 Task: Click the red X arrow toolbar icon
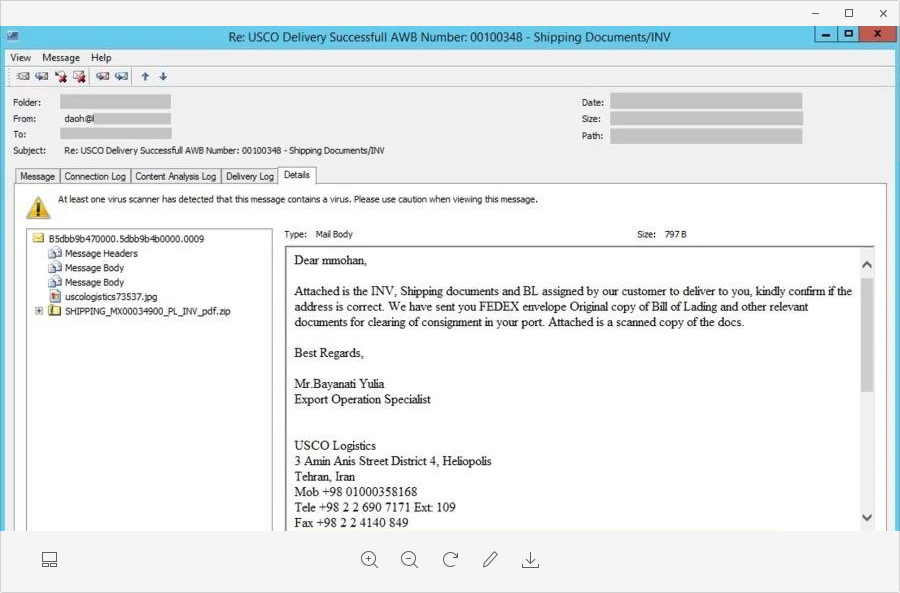click(60, 76)
